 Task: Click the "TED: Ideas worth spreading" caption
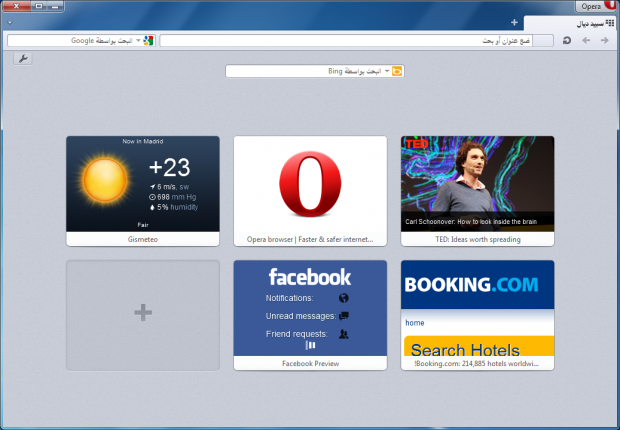coord(478,239)
